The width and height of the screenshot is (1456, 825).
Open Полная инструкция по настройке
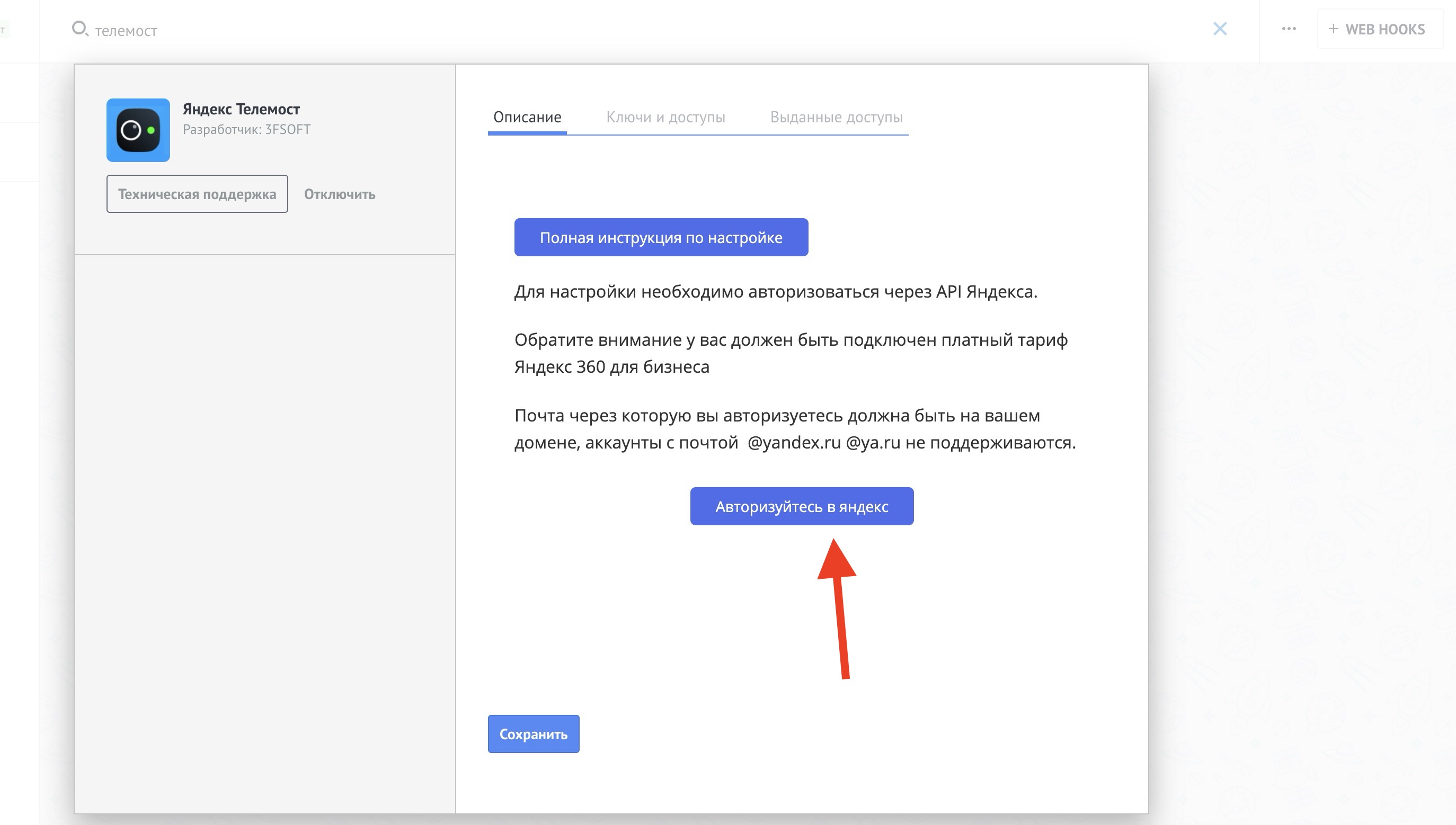[x=661, y=237]
